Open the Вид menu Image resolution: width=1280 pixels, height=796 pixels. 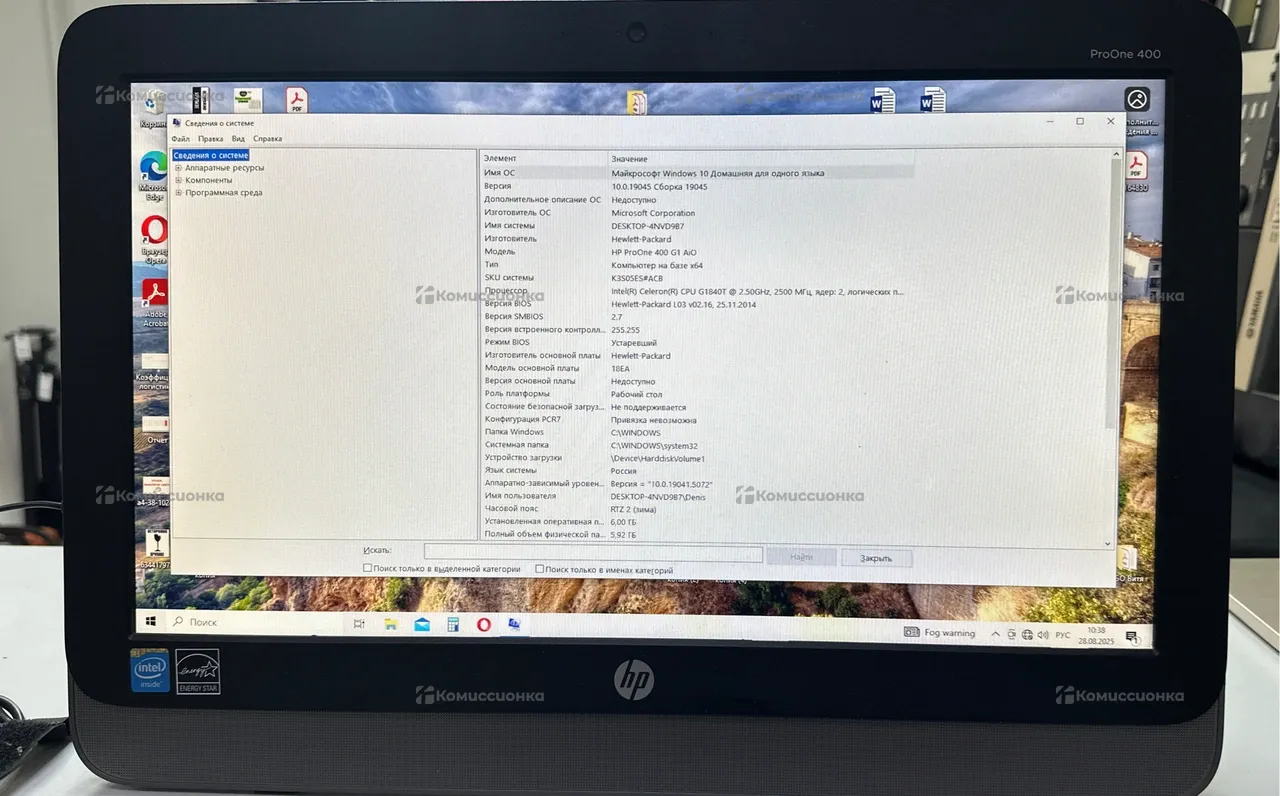point(238,139)
